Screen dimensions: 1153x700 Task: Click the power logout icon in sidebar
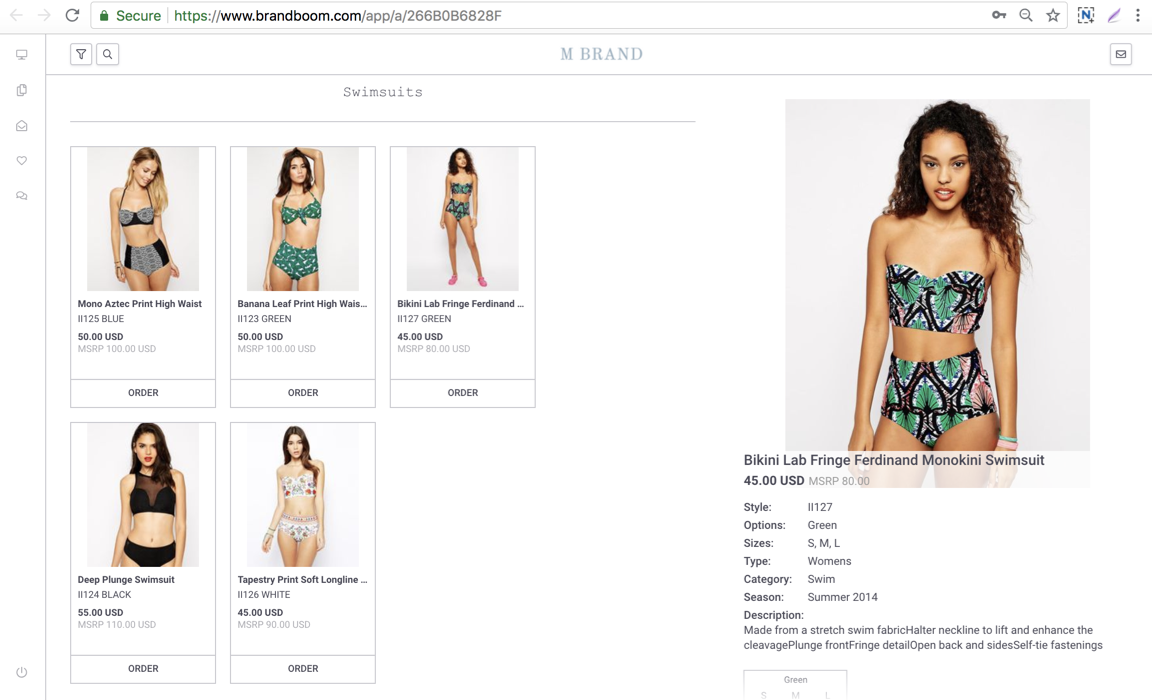(22, 672)
